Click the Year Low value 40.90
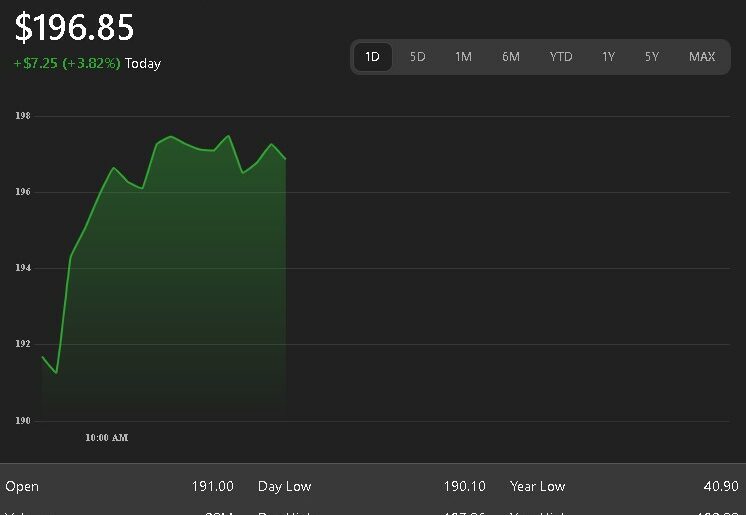746x515 pixels. tap(720, 487)
